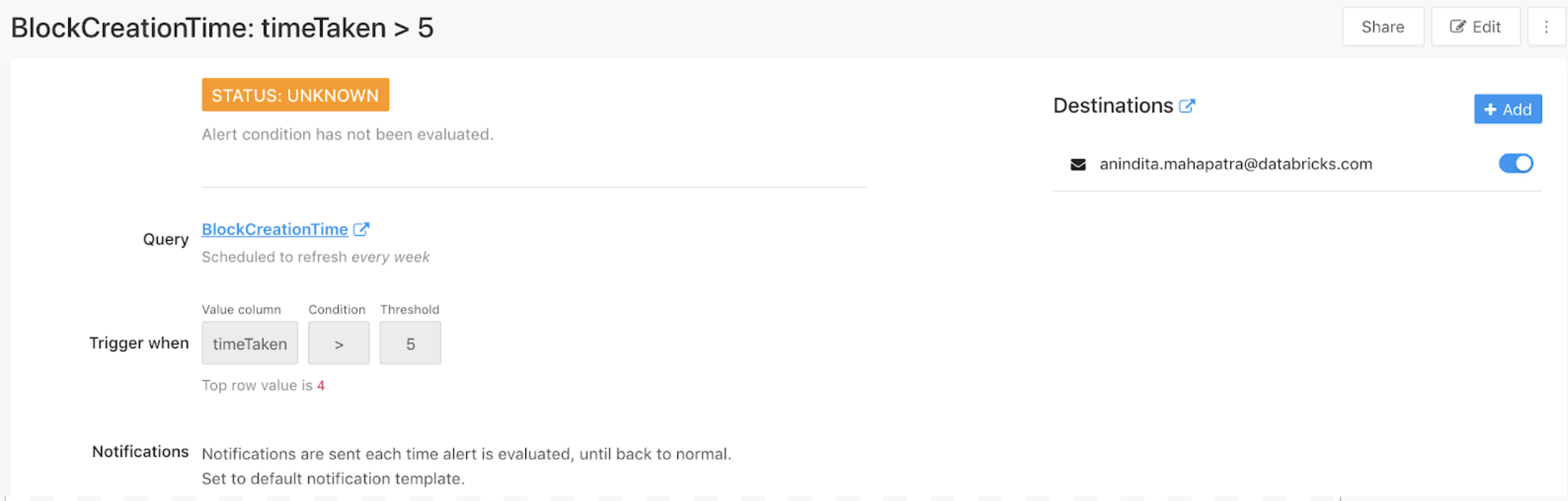Viewport: 1568px width, 501px height.
Task: Open the BlockCreationTime query link
Action: pyautogui.click(x=275, y=230)
